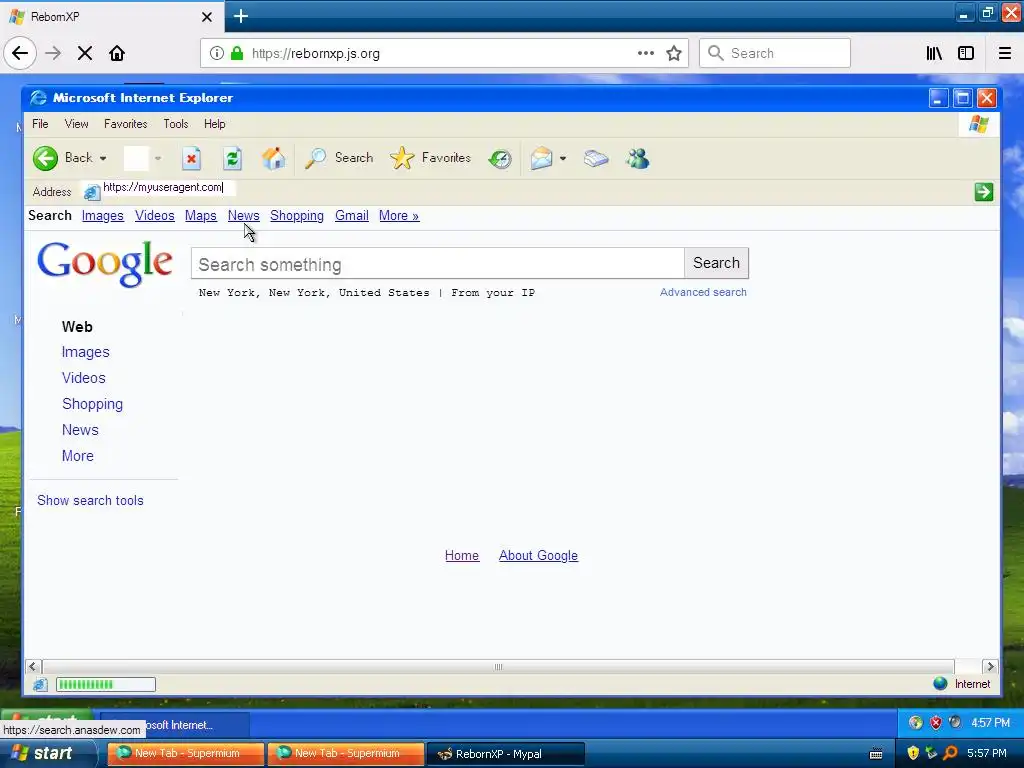Click the horizontal scrollbar left arrow
Image resolution: width=1024 pixels, height=768 pixels.
click(x=33, y=667)
